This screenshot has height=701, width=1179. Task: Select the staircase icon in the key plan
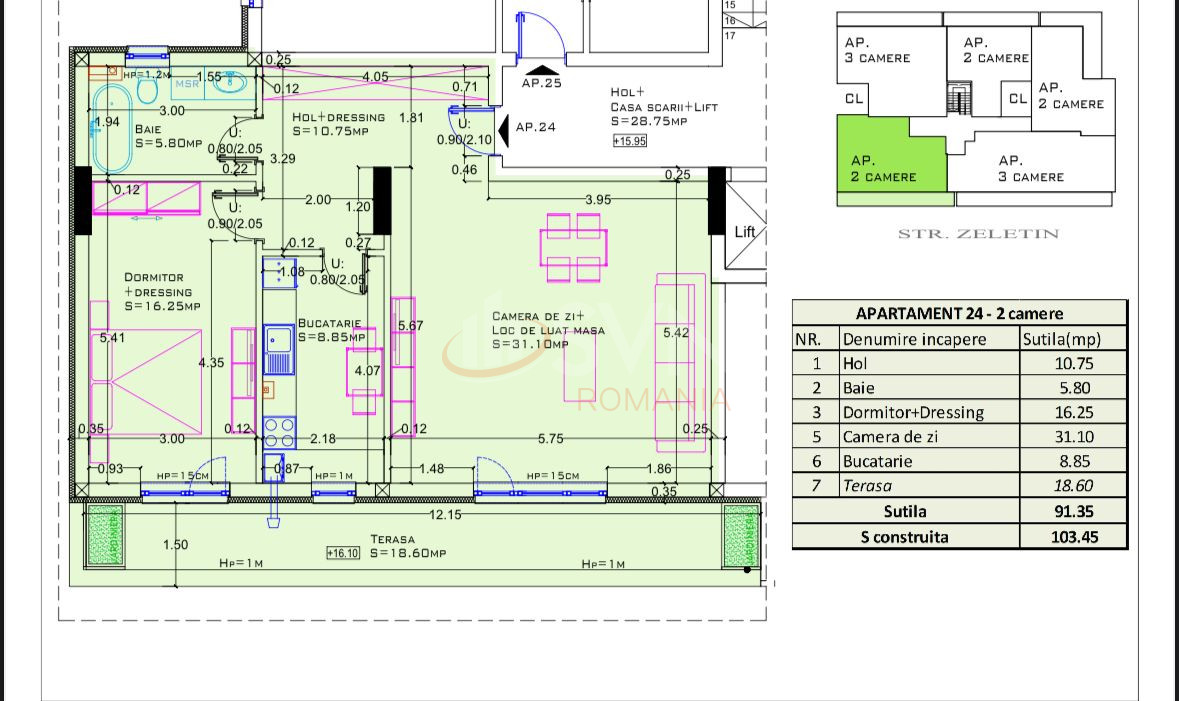(958, 95)
